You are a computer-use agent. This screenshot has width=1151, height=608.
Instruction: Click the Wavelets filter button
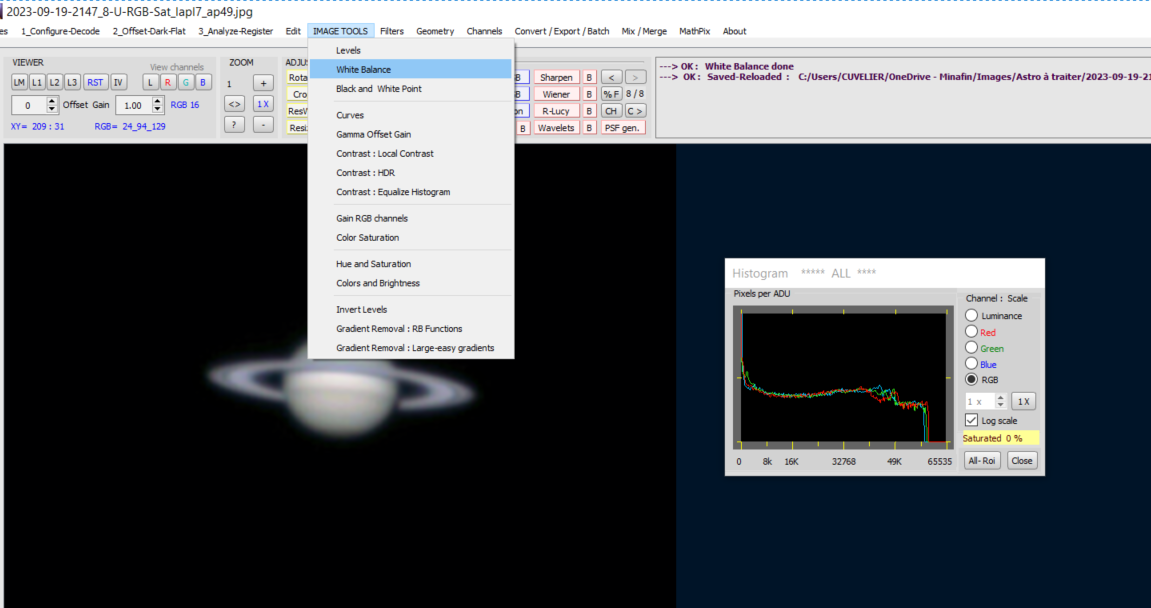[x=556, y=128]
